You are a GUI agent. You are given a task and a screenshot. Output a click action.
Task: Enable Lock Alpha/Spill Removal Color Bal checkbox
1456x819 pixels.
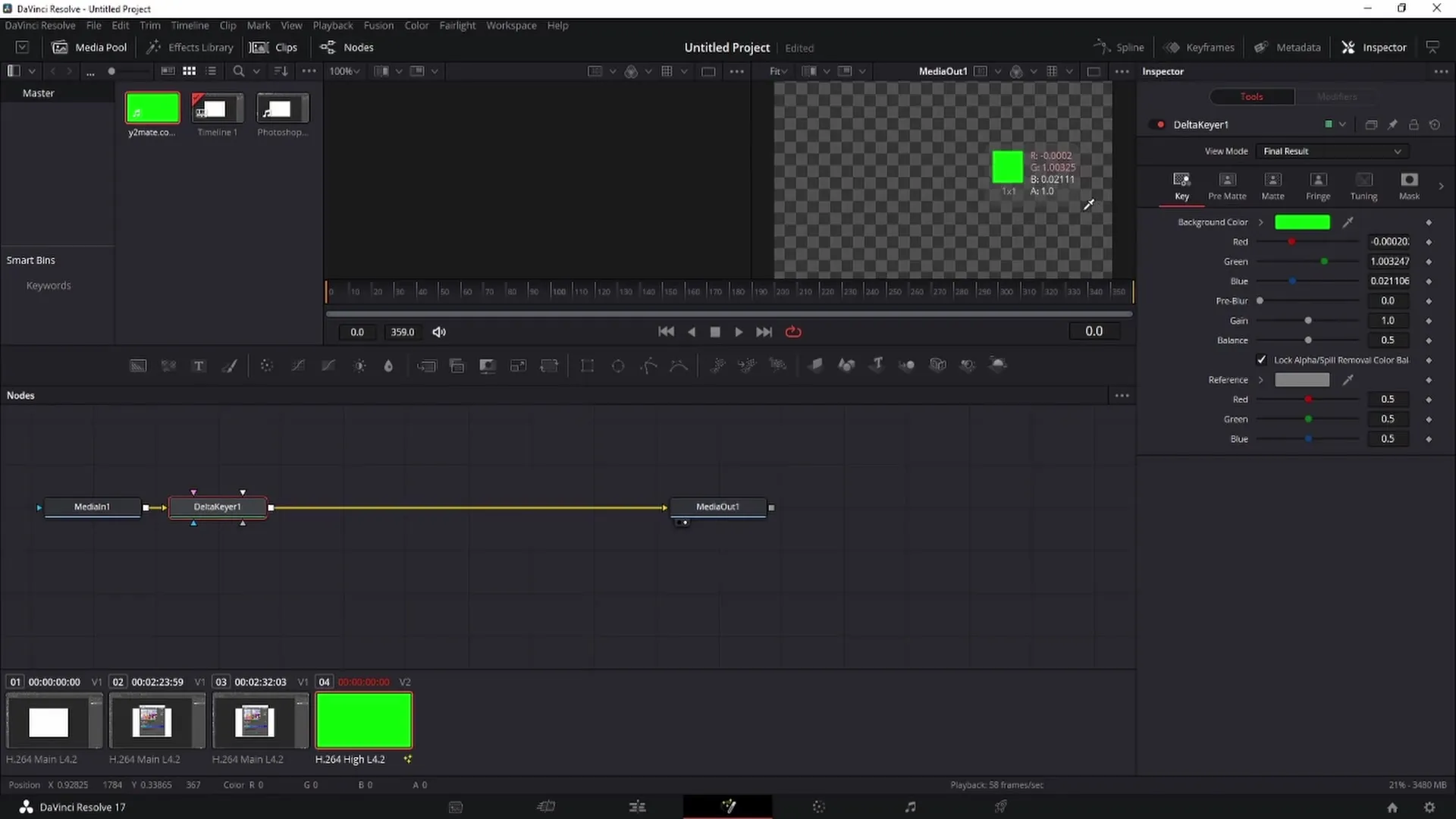coord(1262,360)
